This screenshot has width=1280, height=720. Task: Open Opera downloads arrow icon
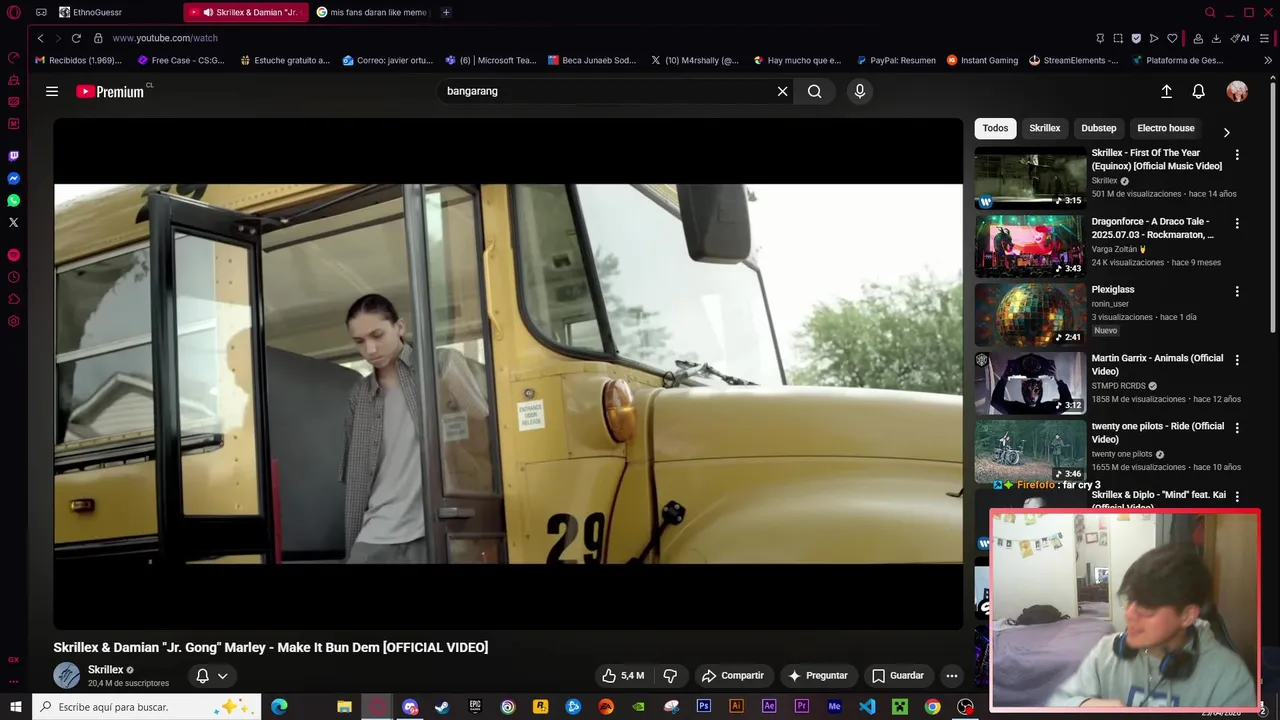coord(1216,38)
